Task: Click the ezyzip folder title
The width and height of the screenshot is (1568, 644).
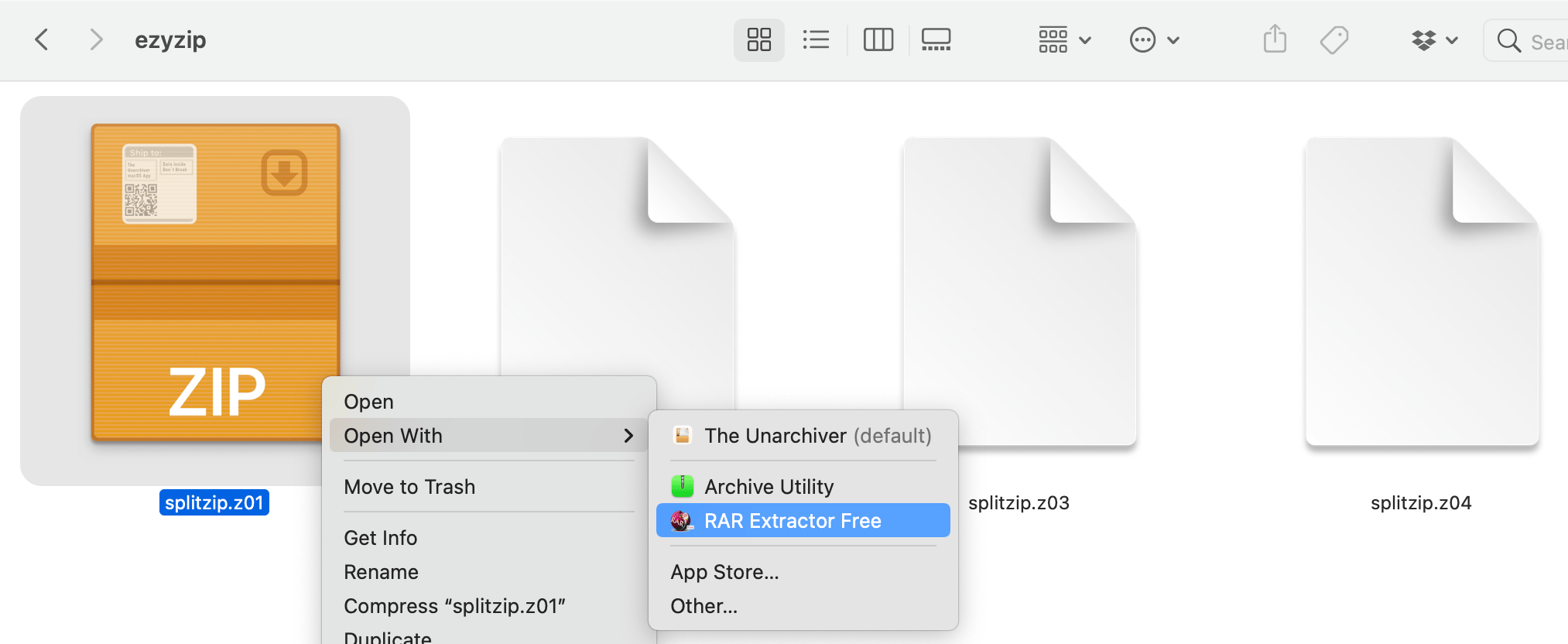Action: coord(170,40)
